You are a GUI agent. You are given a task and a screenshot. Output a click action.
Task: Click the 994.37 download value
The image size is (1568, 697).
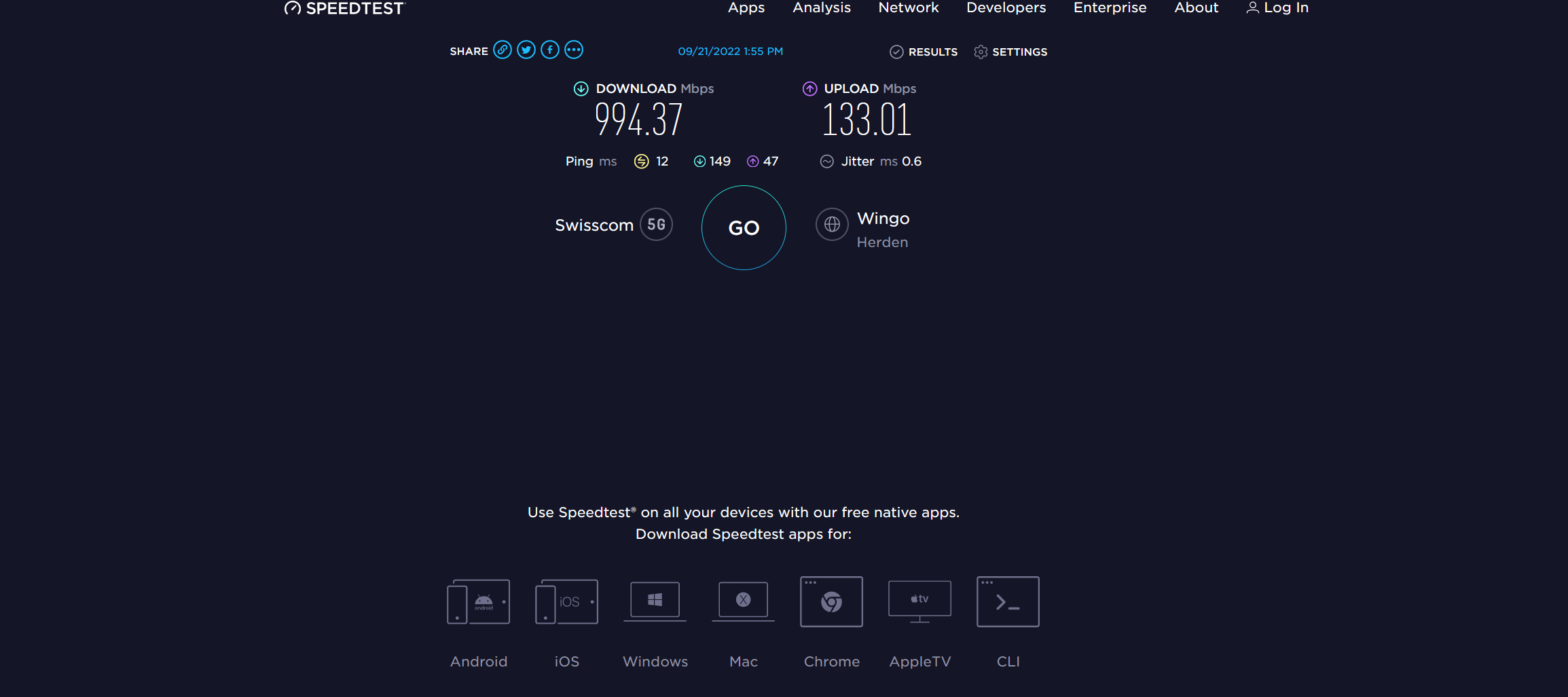tap(638, 119)
